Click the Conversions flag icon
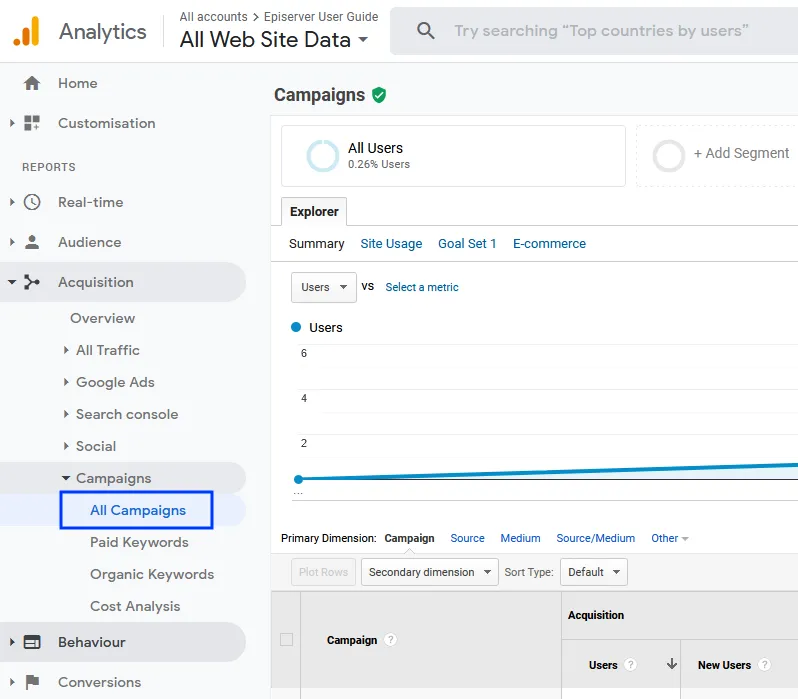Image resolution: width=798 pixels, height=699 pixels. (x=32, y=682)
